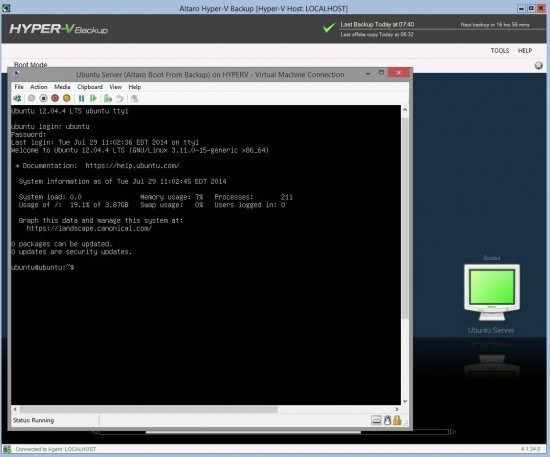Click Altaro app icon in title bar
Viewport: 550px width, 457px height.
click(6, 8)
